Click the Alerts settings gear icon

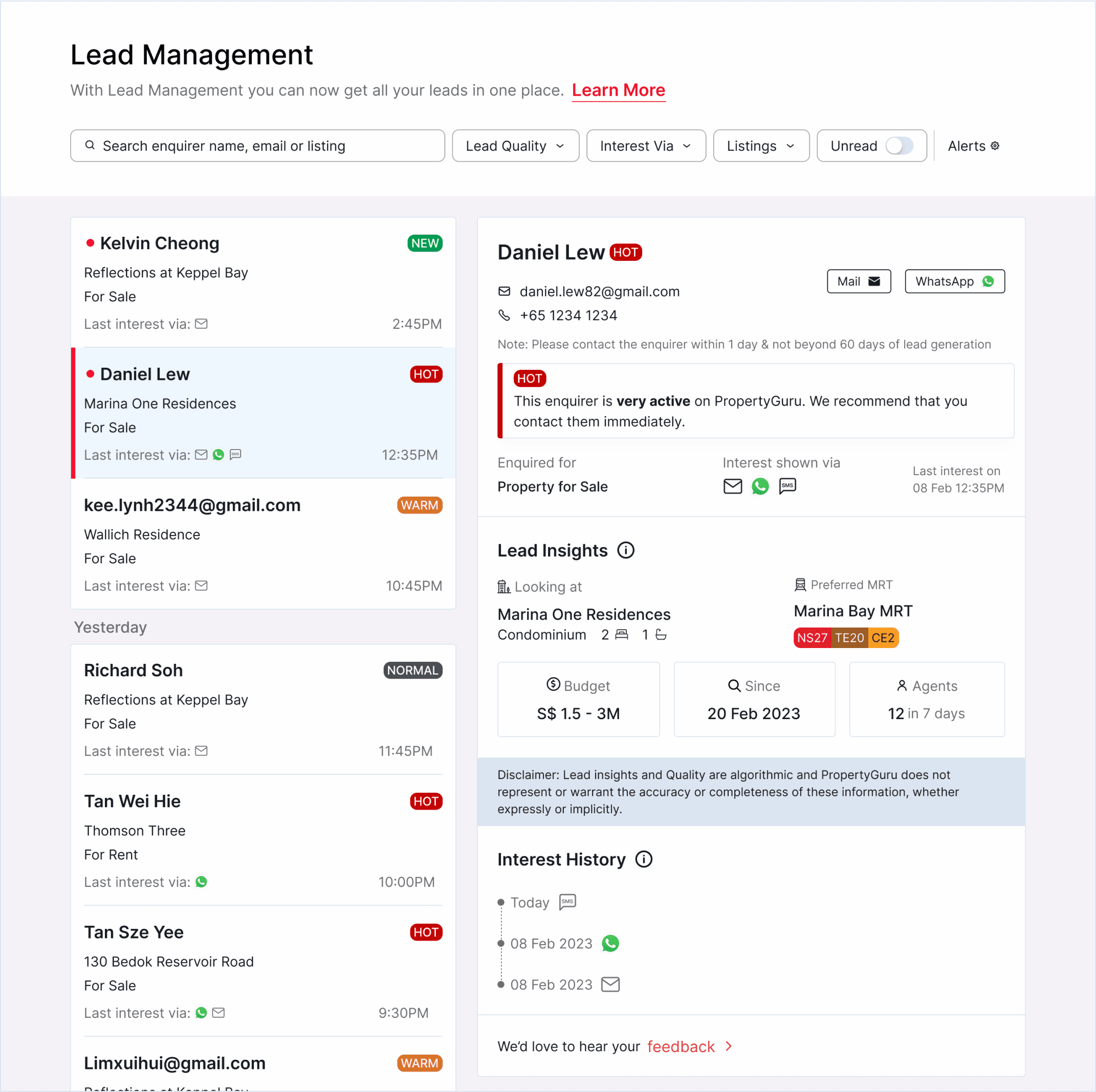tap(995, 146)
